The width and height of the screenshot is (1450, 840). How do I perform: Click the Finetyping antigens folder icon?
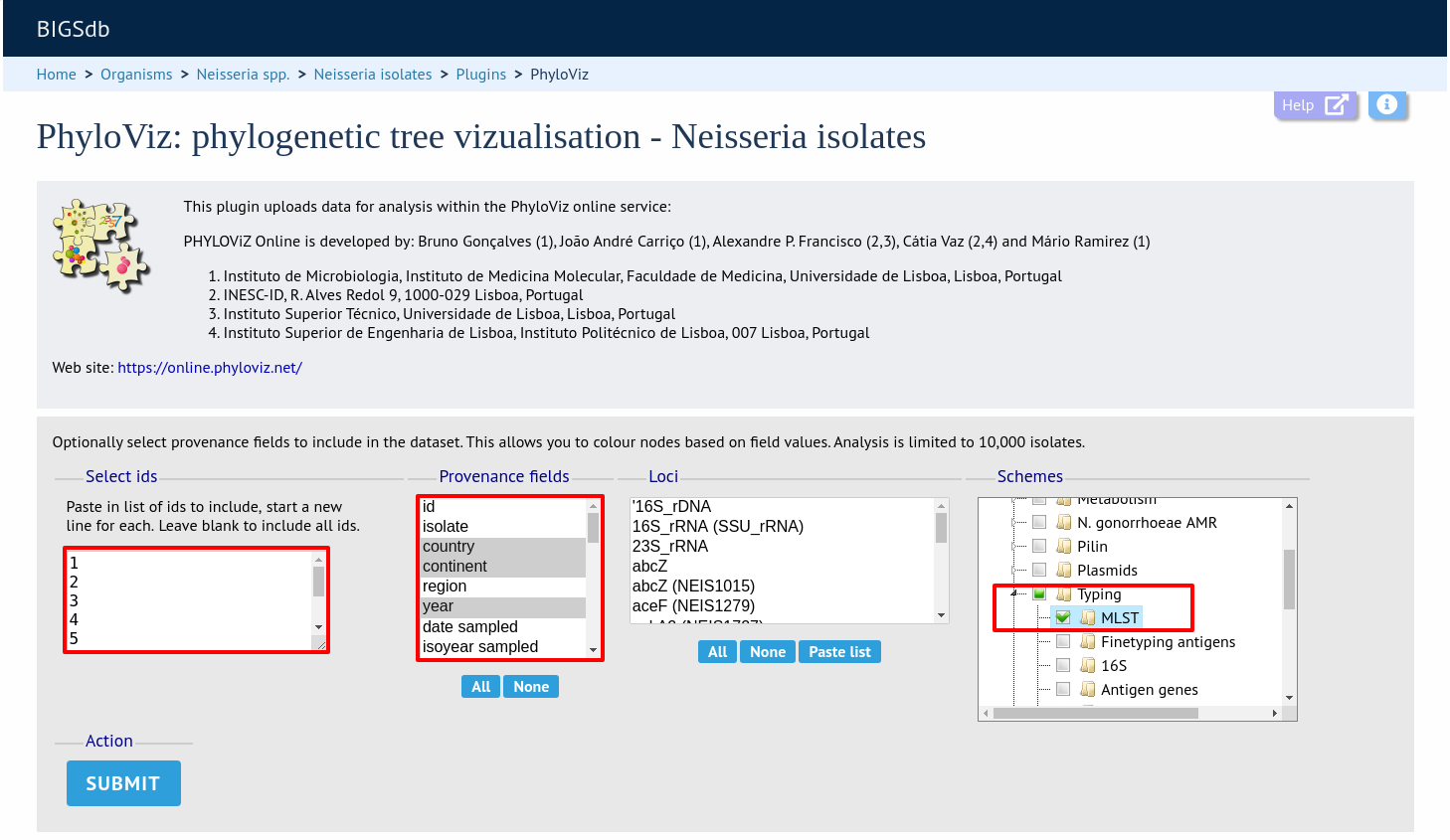pyautogui.click(x=1088, y=642)
